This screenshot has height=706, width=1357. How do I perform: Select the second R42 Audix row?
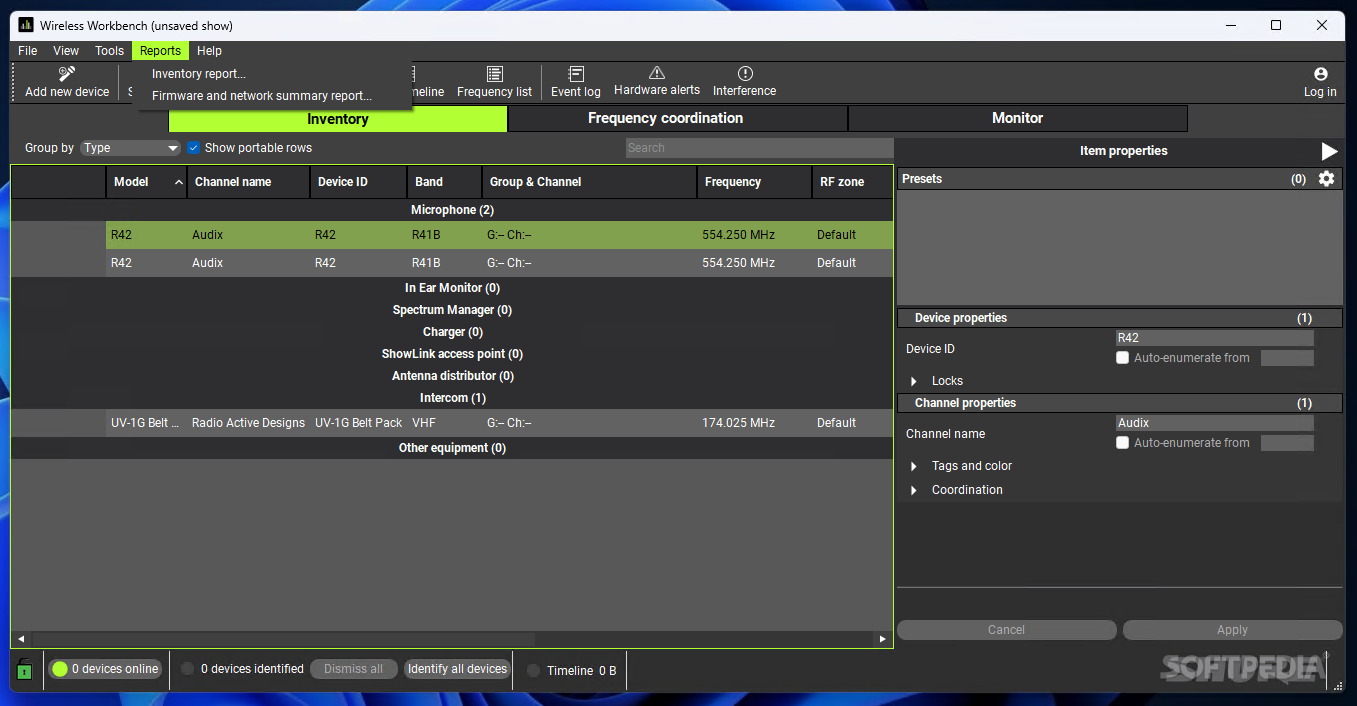499,263
